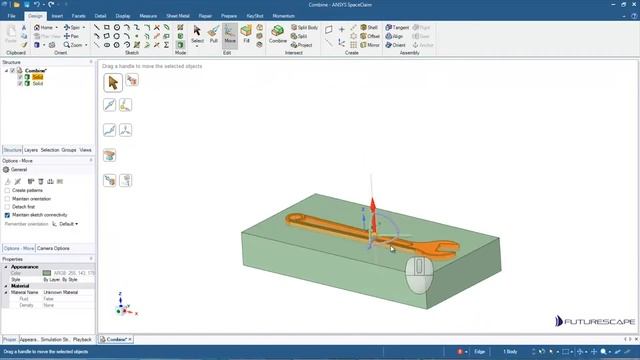Switch to the Facets ribbon tab
The width and height of the screenshot is (640, 360).
pyautogui.click(x=78, y=16)
